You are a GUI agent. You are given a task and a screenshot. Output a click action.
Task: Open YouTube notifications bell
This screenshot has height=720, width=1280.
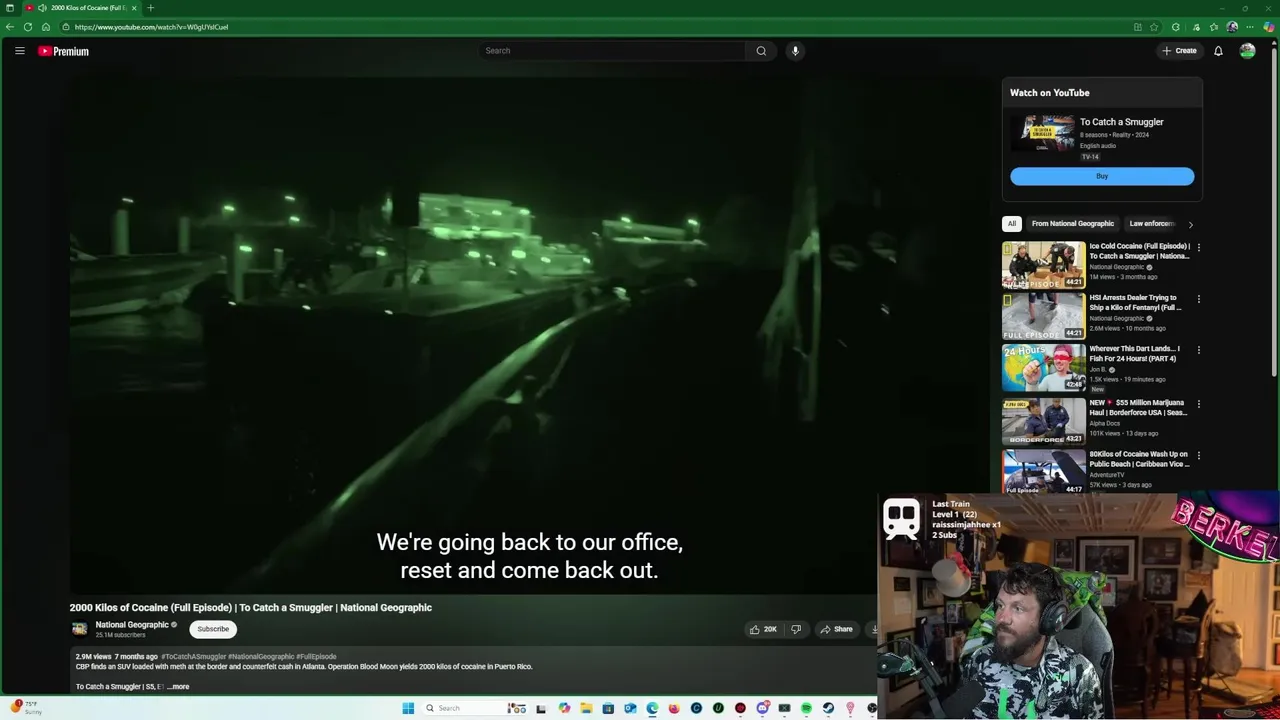pos(1218,51)
